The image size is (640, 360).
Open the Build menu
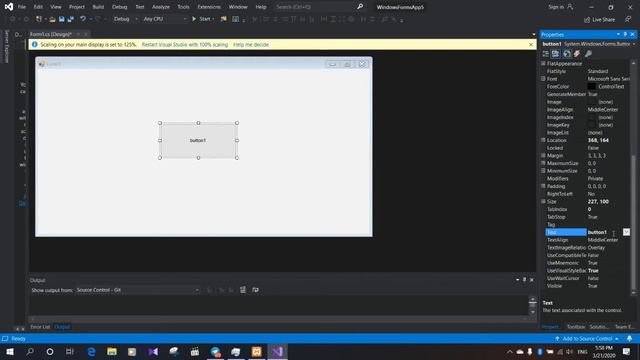point(98,7)
